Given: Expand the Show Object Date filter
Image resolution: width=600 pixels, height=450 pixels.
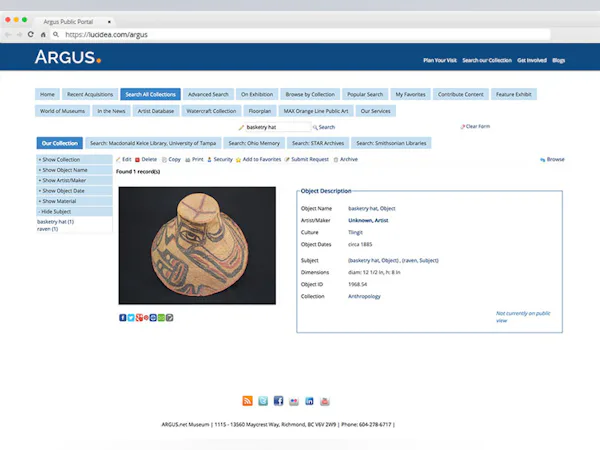Looking at the screenshot, I should [x=74, y=191].
